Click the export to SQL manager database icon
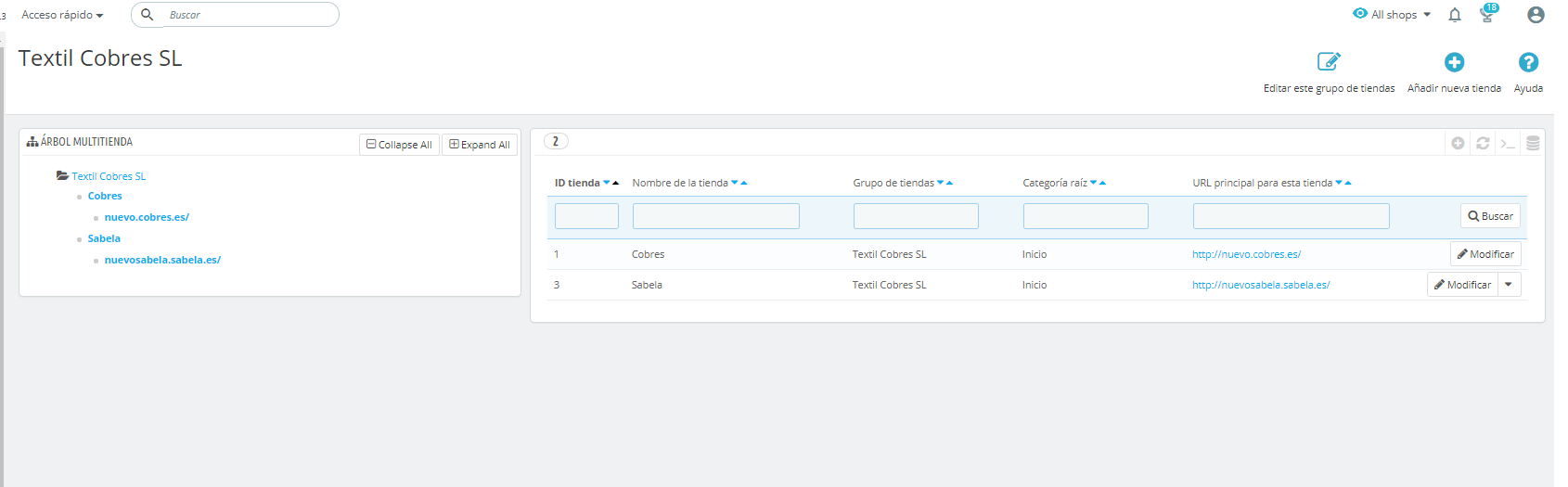 tap(1533, 143)
